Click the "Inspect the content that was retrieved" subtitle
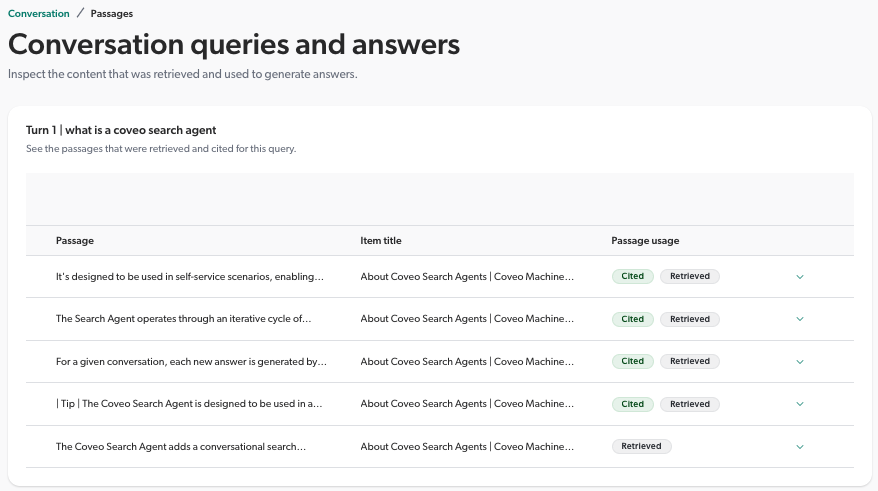Image resolution: width=878 pixels, height=491 pixels. [x=183, y=74]
